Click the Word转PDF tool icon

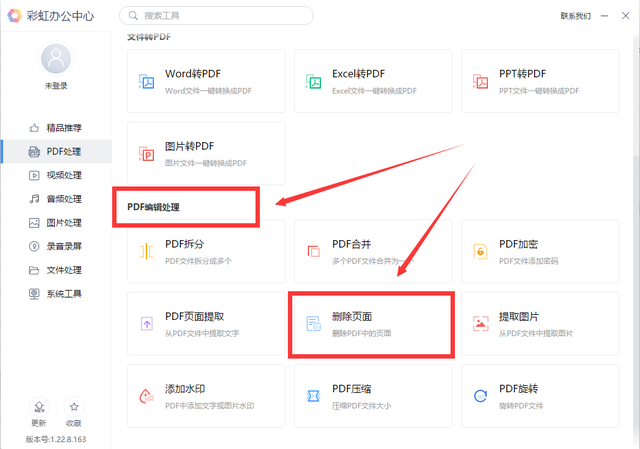146,82
